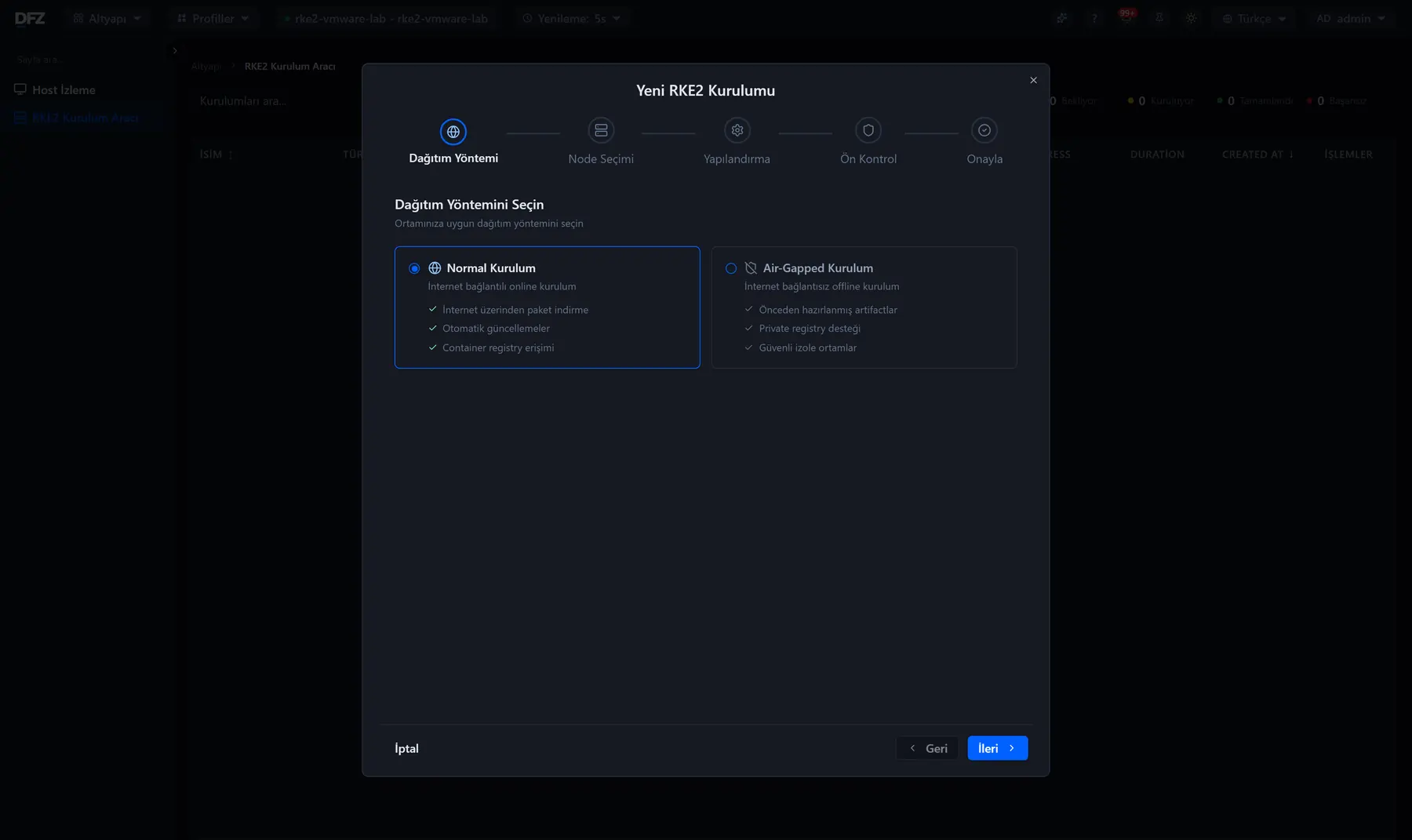Viewport: 1412px width, 840px height.
Task: Click İptal to cancel the wizard
Action: point(406,748)
